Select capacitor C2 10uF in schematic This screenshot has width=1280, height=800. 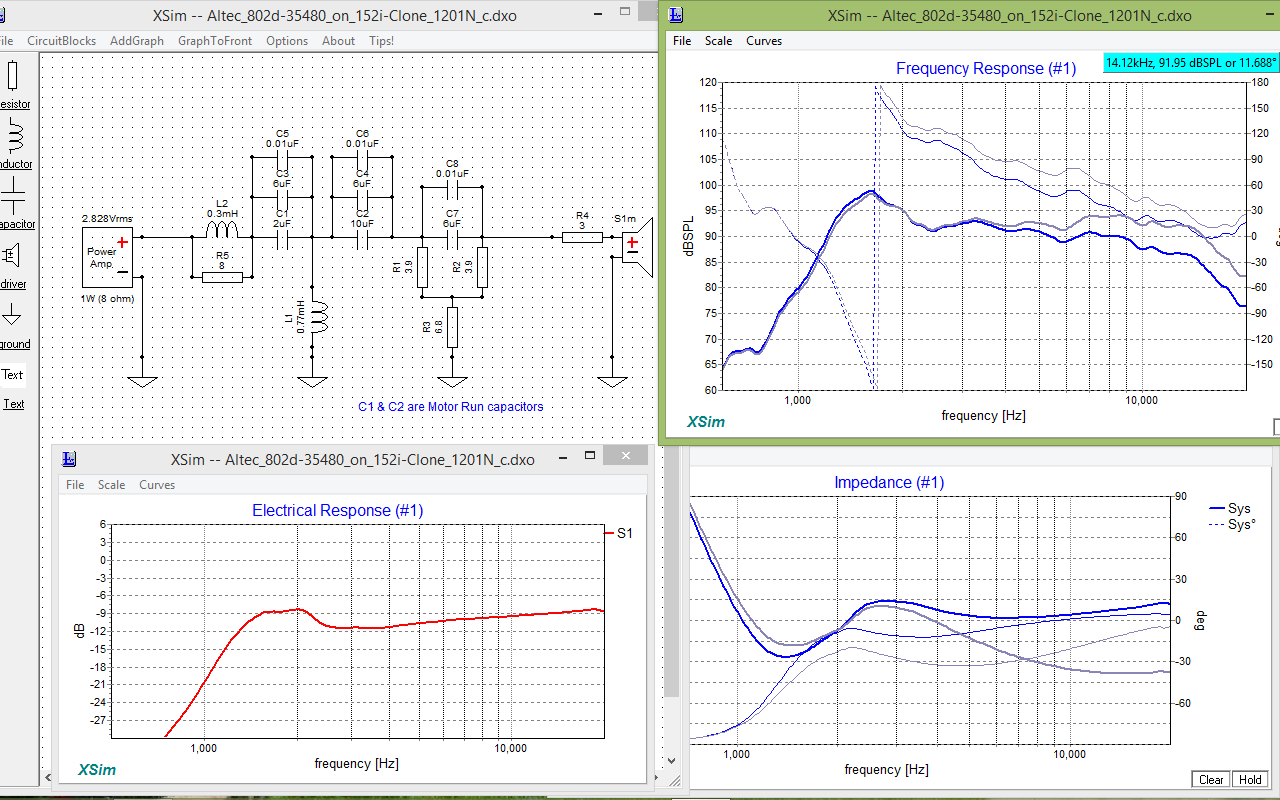point(362,238)
